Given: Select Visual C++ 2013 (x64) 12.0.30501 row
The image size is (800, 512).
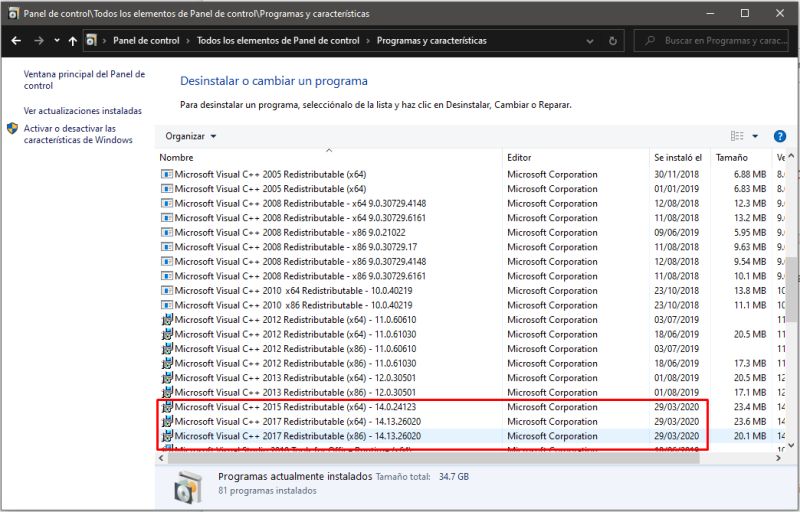Looking at the screenshot, I should coord(471,378).
